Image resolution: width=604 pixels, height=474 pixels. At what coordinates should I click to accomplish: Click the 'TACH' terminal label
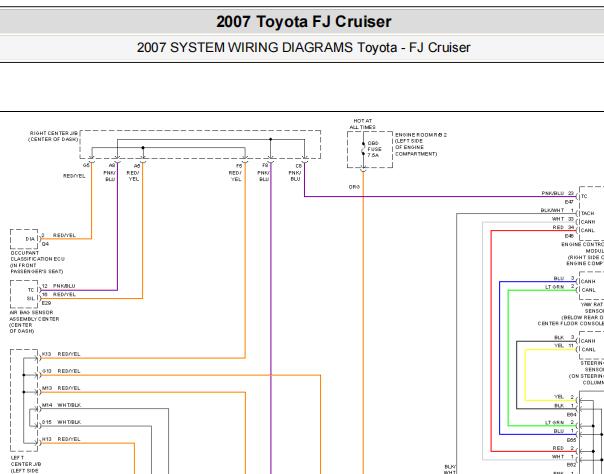[587, 213]
